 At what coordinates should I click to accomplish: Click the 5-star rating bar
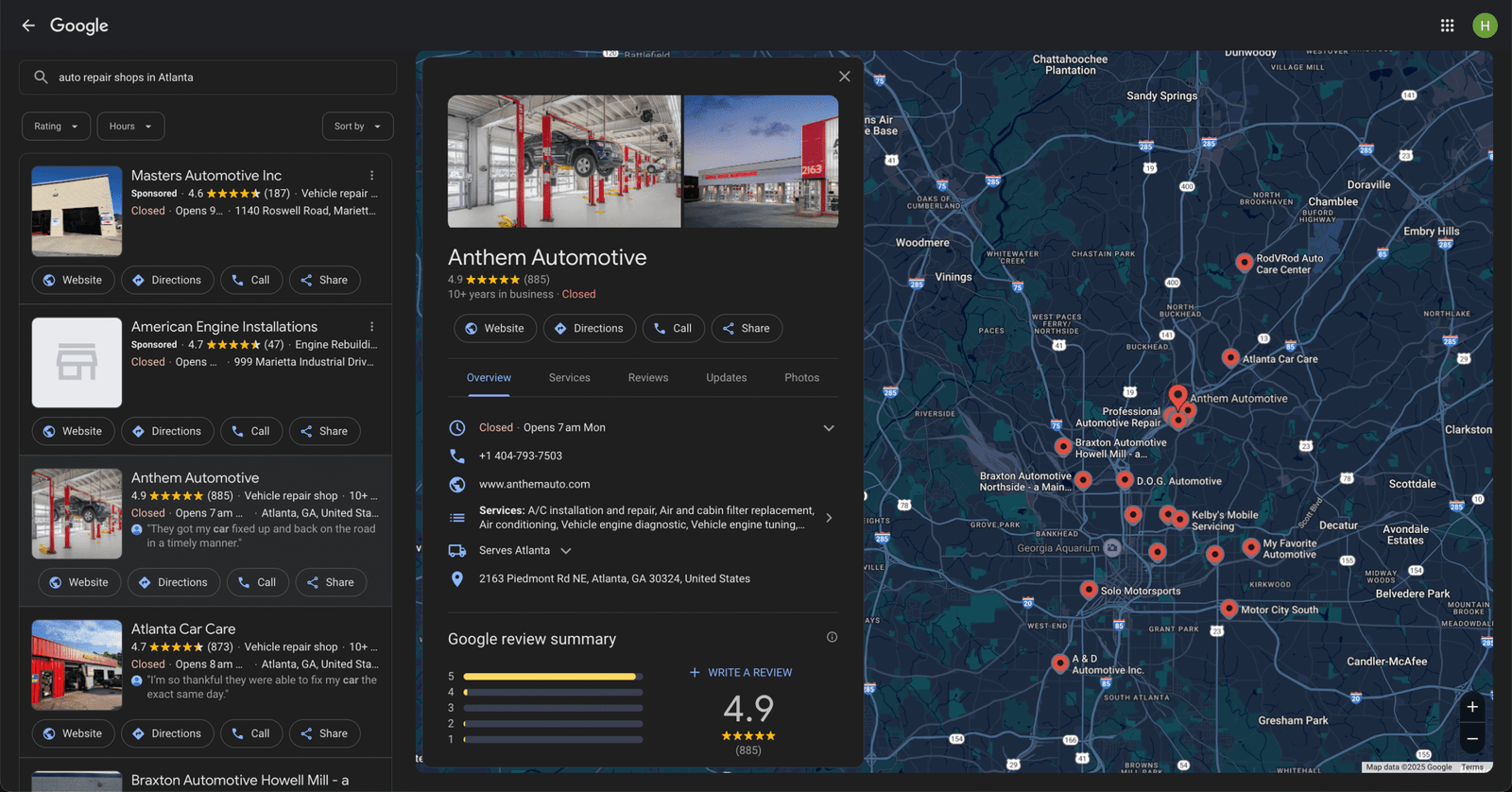(x=553, y=677)
